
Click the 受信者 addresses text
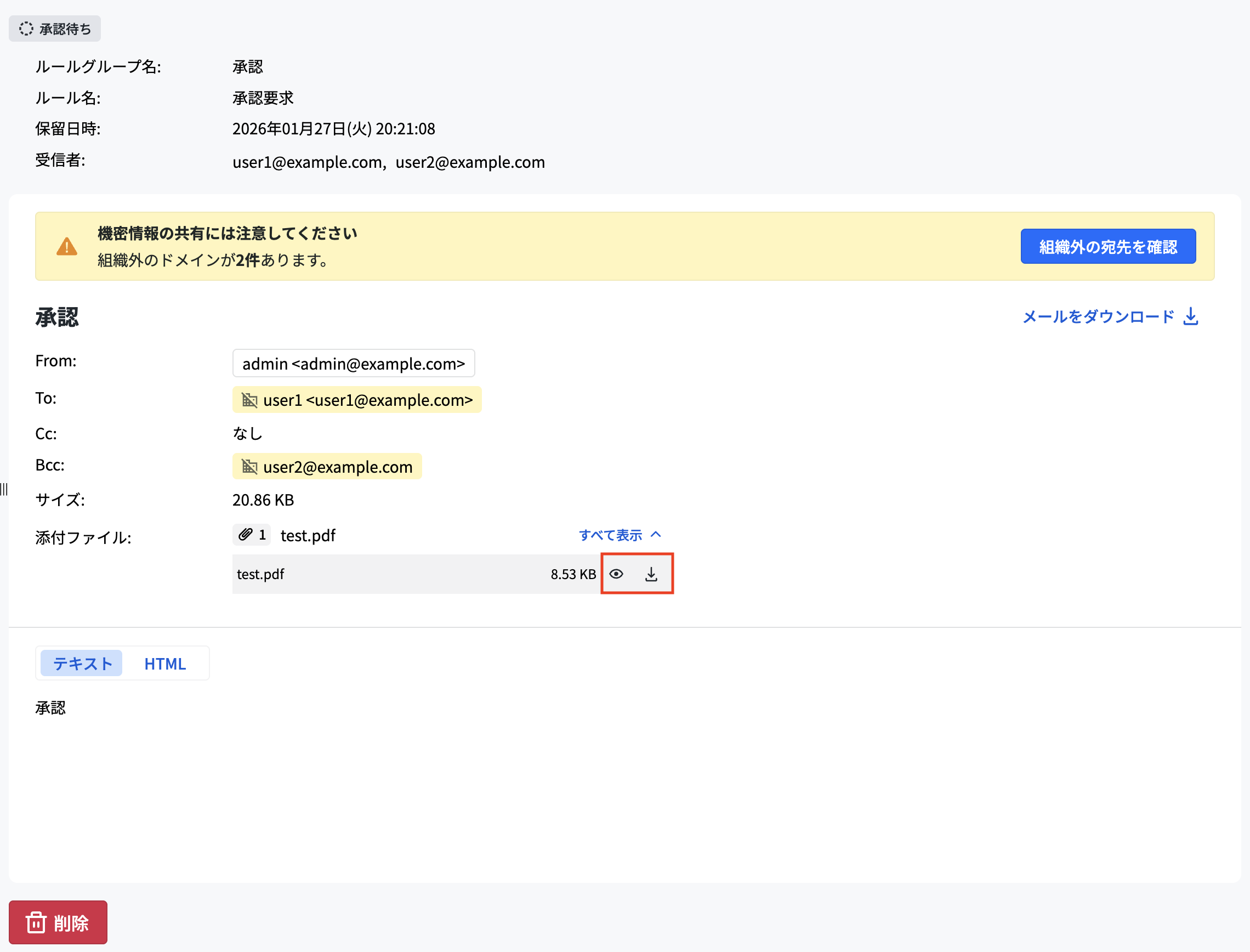point(389,162)
